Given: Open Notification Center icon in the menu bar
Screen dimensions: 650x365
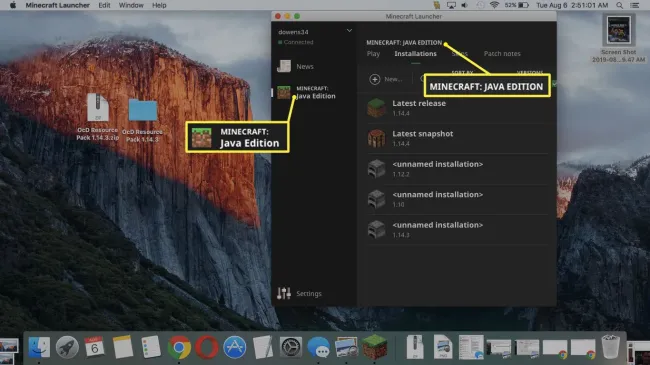Looking at the screenshot, I should point(635,5).
